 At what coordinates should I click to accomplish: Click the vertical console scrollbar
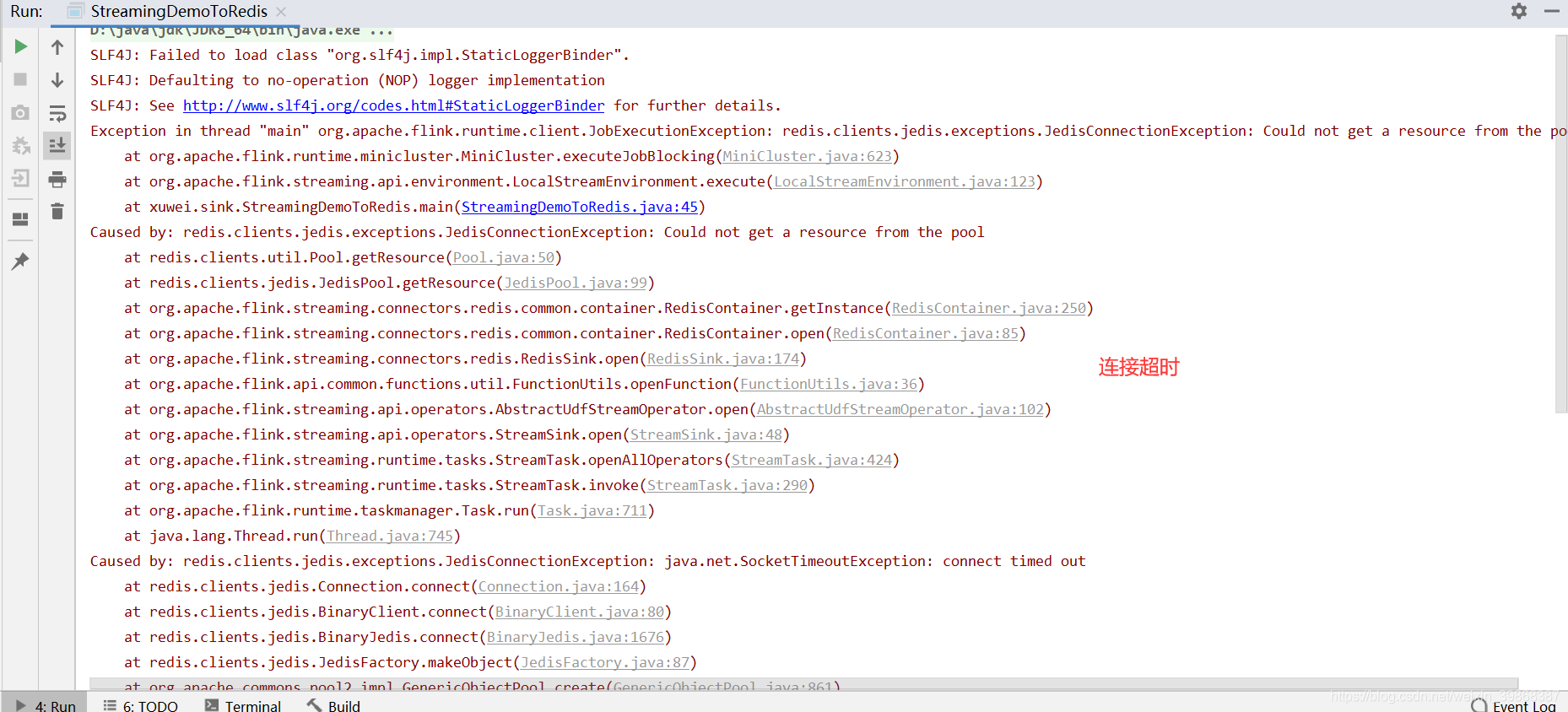click(x=1561, y=224)
